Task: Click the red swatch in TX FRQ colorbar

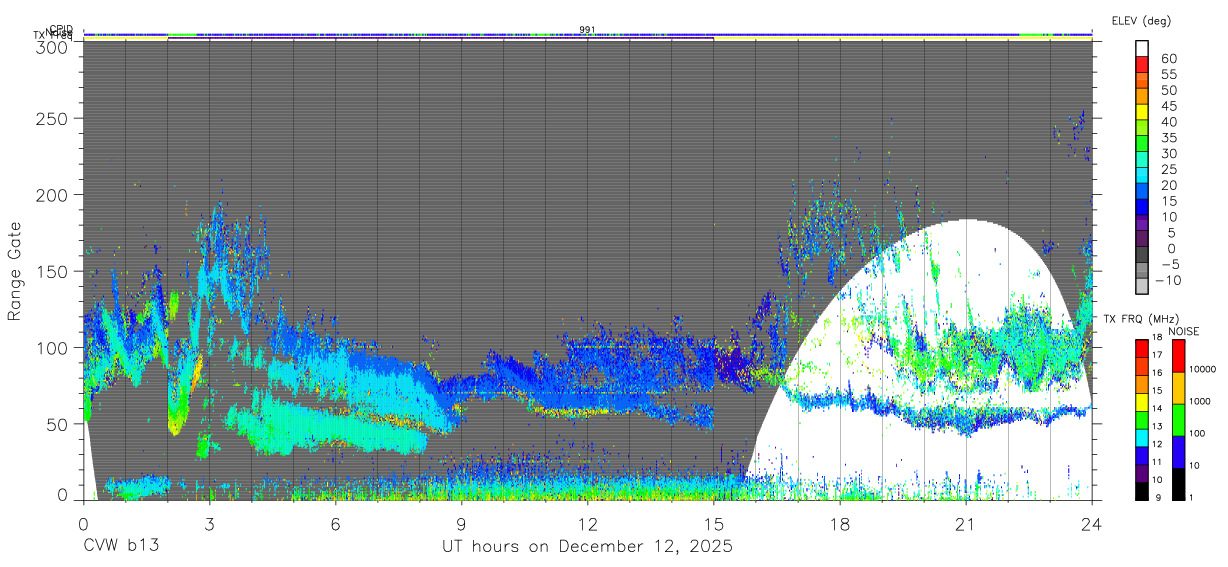Action: (x=1141, y=349)
